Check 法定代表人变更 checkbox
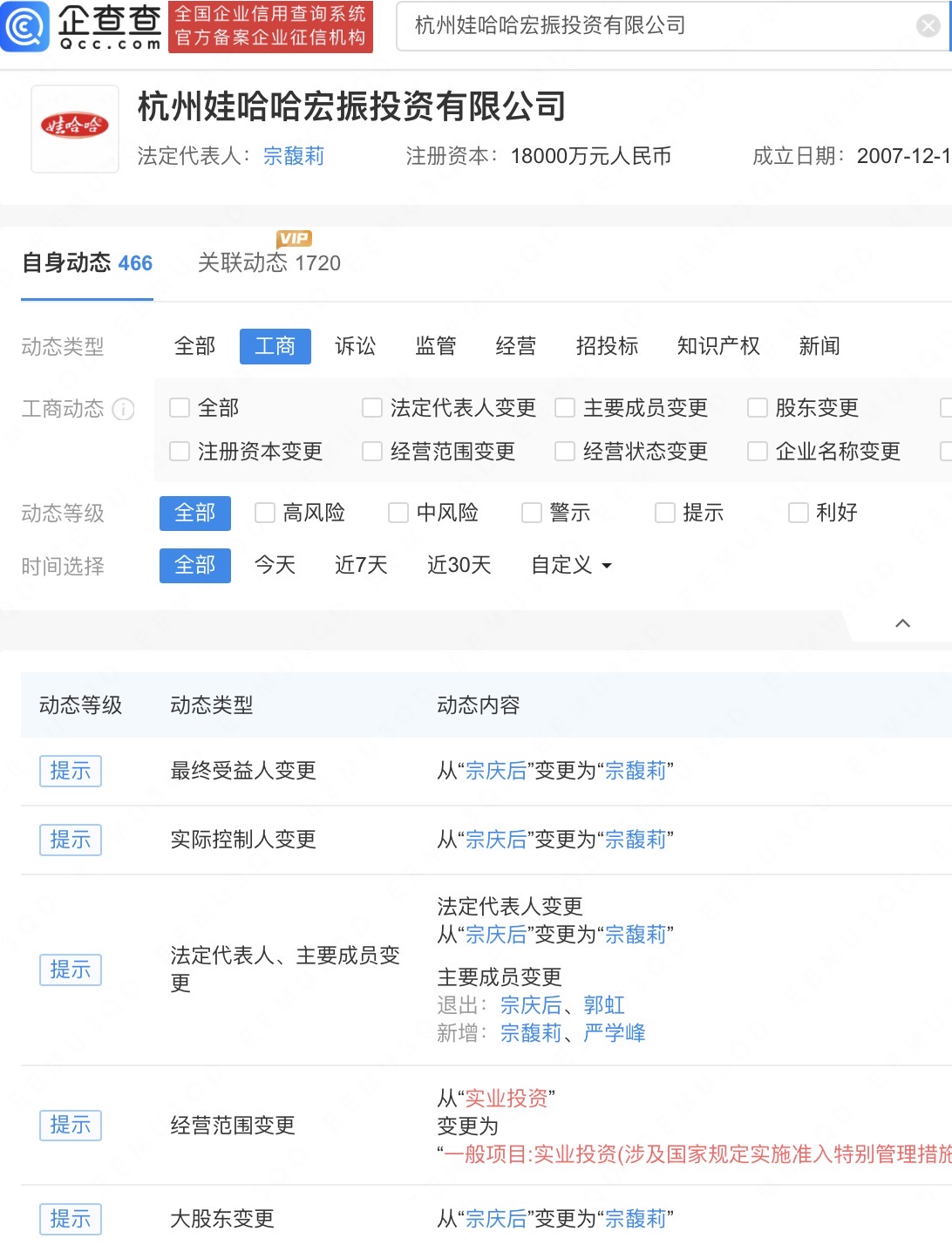 (x=372, y=407)
